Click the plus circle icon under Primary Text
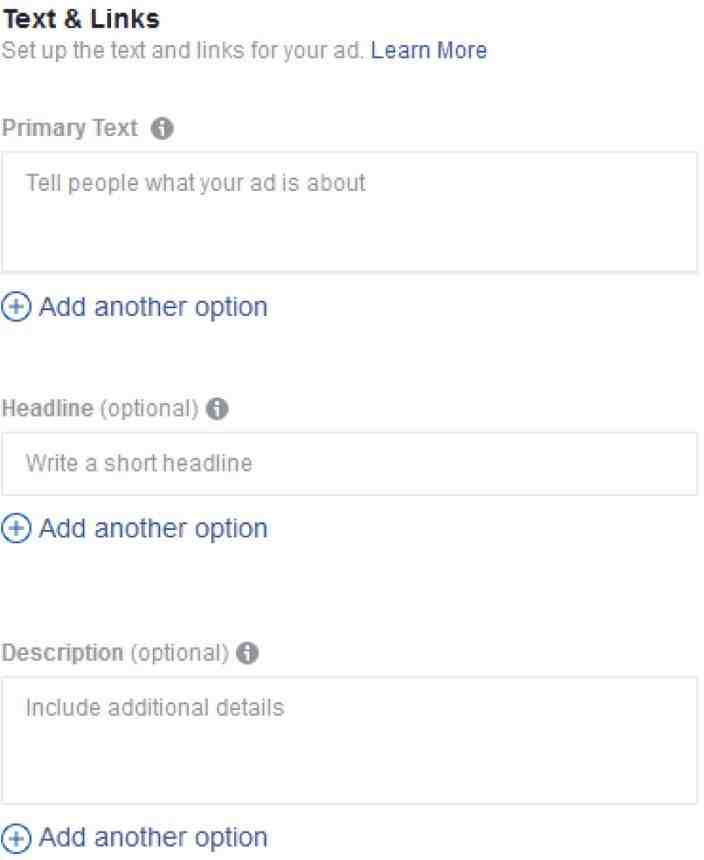This screenshot has width=704, height=860. (x=16, y=307)
